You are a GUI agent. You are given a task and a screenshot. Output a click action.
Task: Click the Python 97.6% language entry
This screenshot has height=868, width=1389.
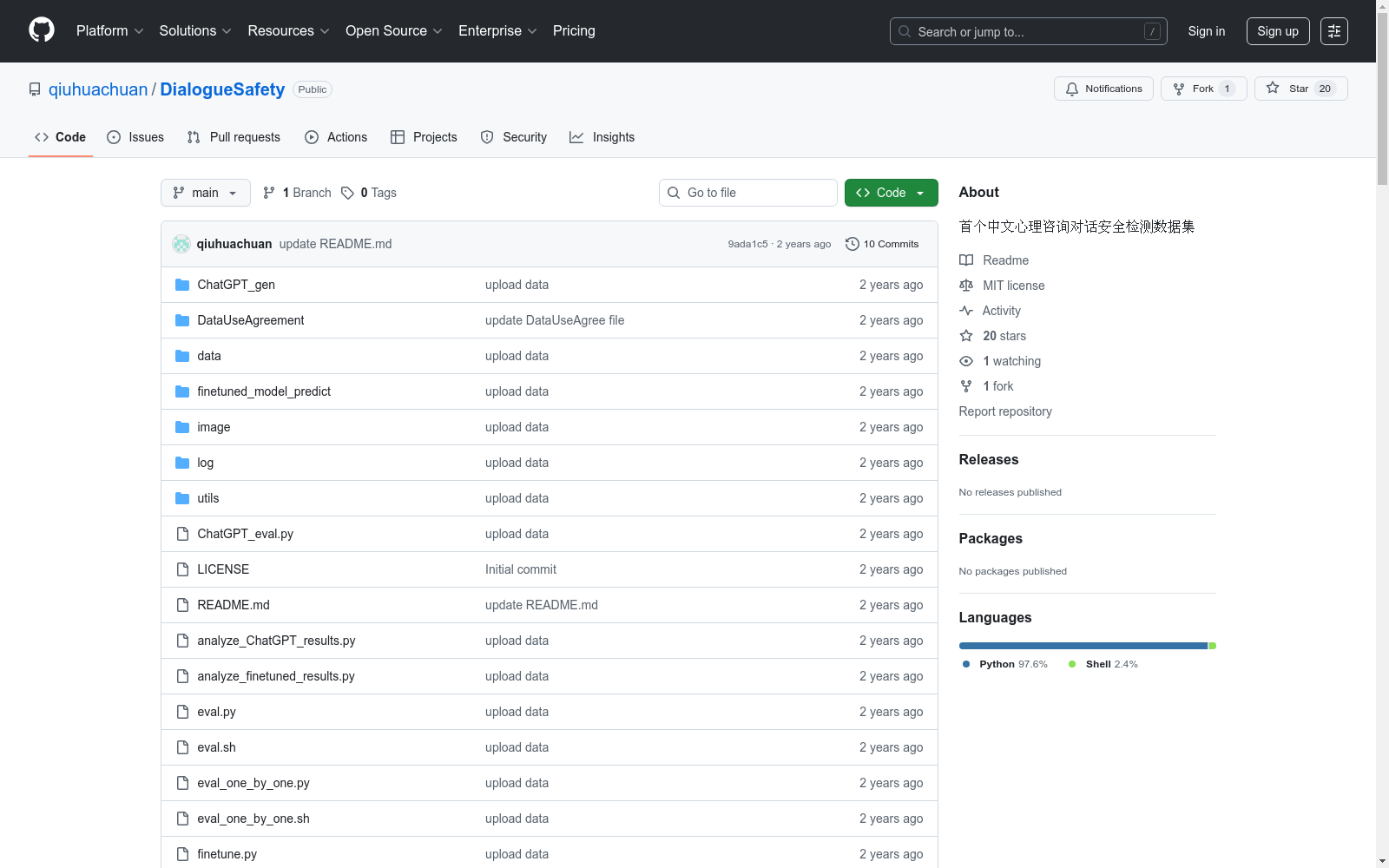click(1005, 664)
